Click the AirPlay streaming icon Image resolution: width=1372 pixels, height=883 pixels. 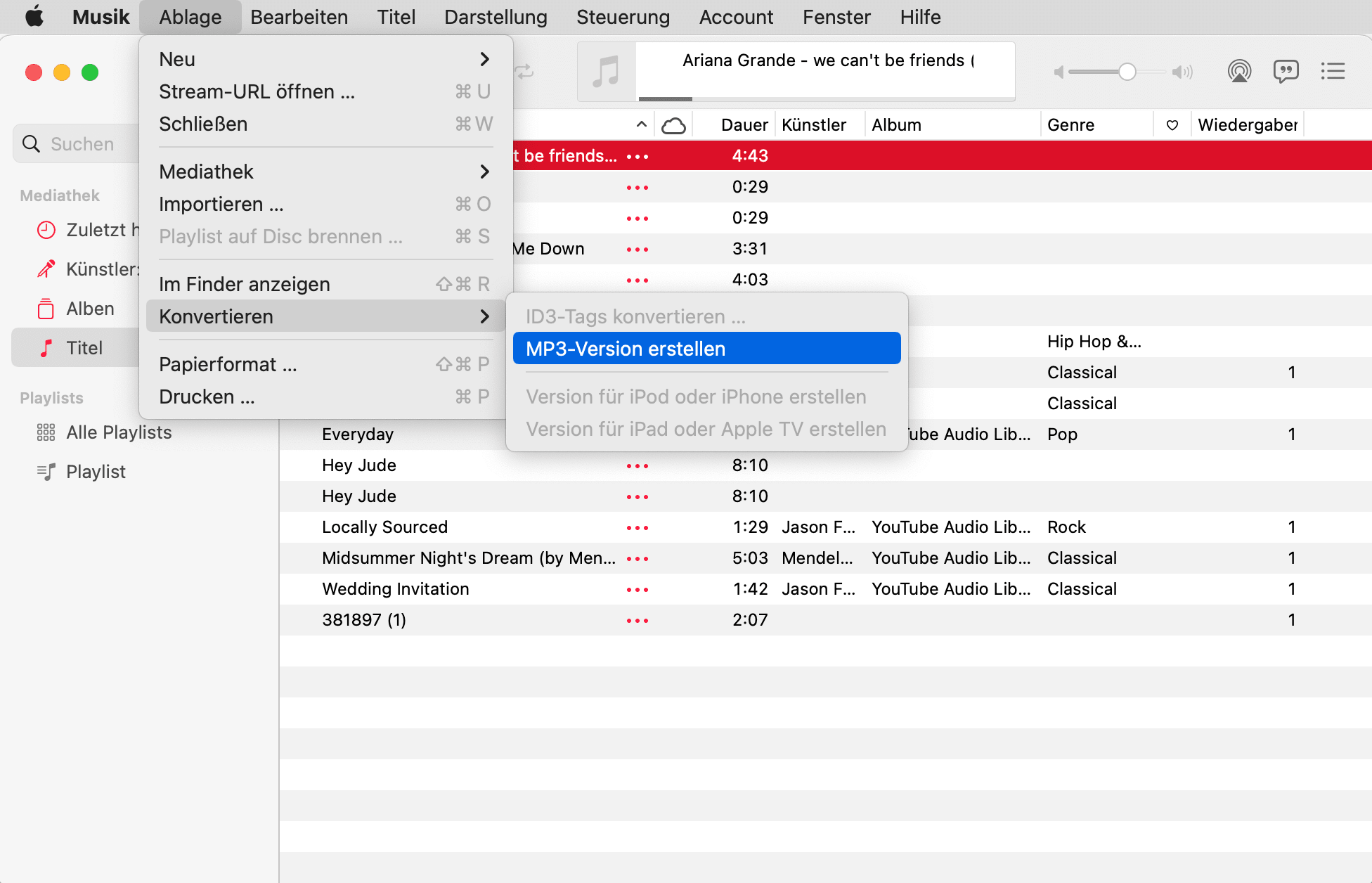[1240, 71]
